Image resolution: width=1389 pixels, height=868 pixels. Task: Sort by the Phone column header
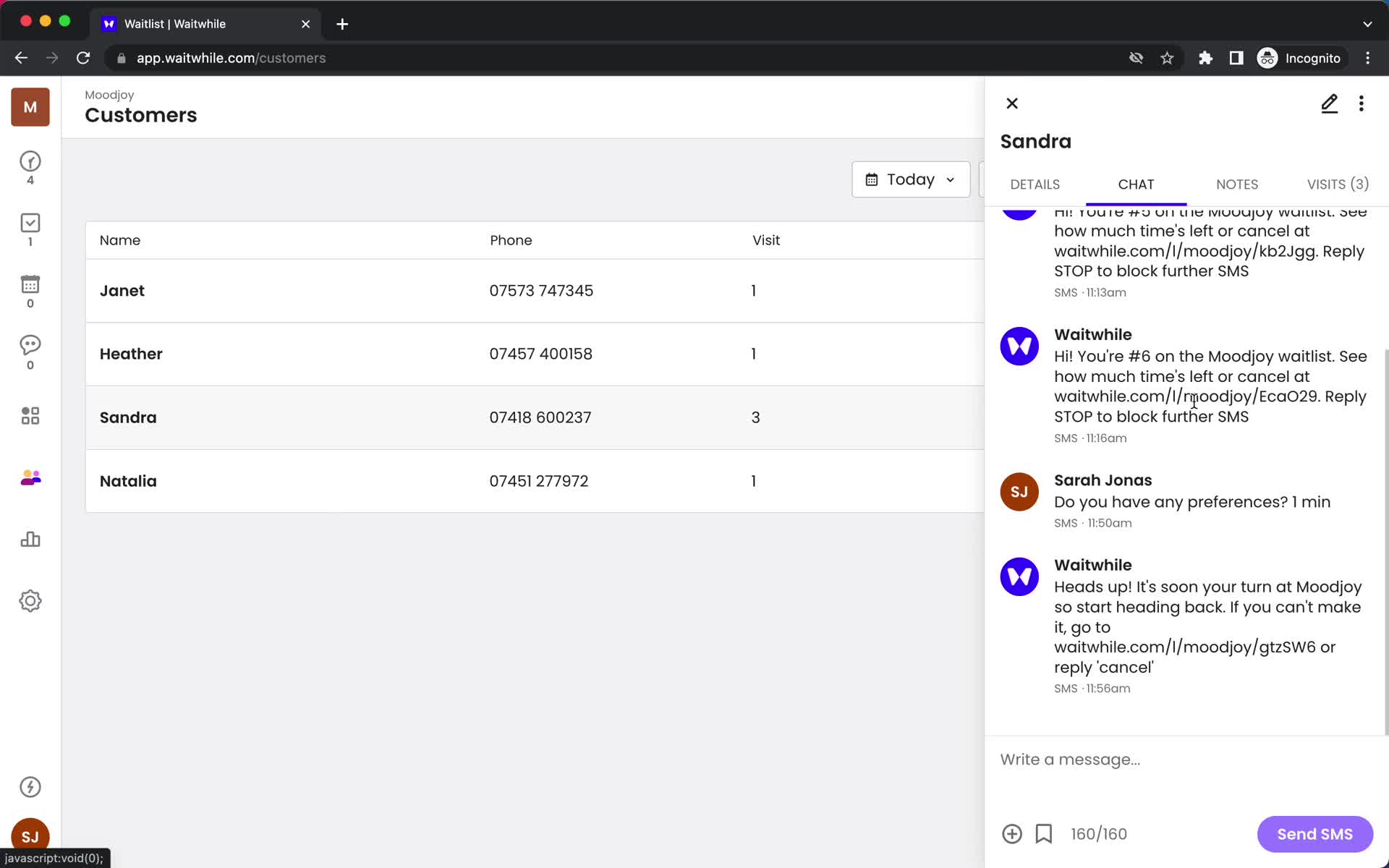pos(511,240)
